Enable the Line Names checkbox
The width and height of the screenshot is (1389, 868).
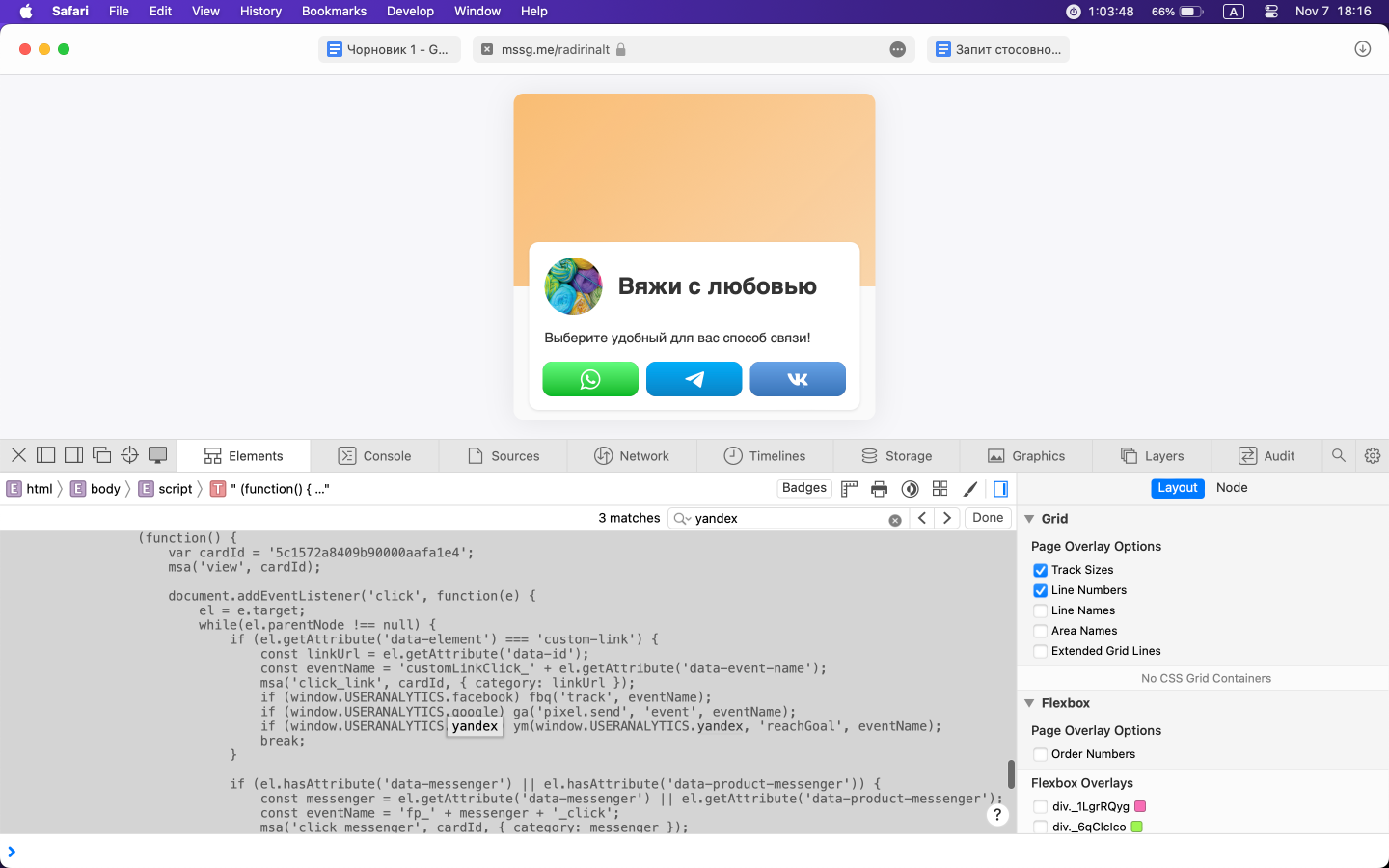[1040, 610]
